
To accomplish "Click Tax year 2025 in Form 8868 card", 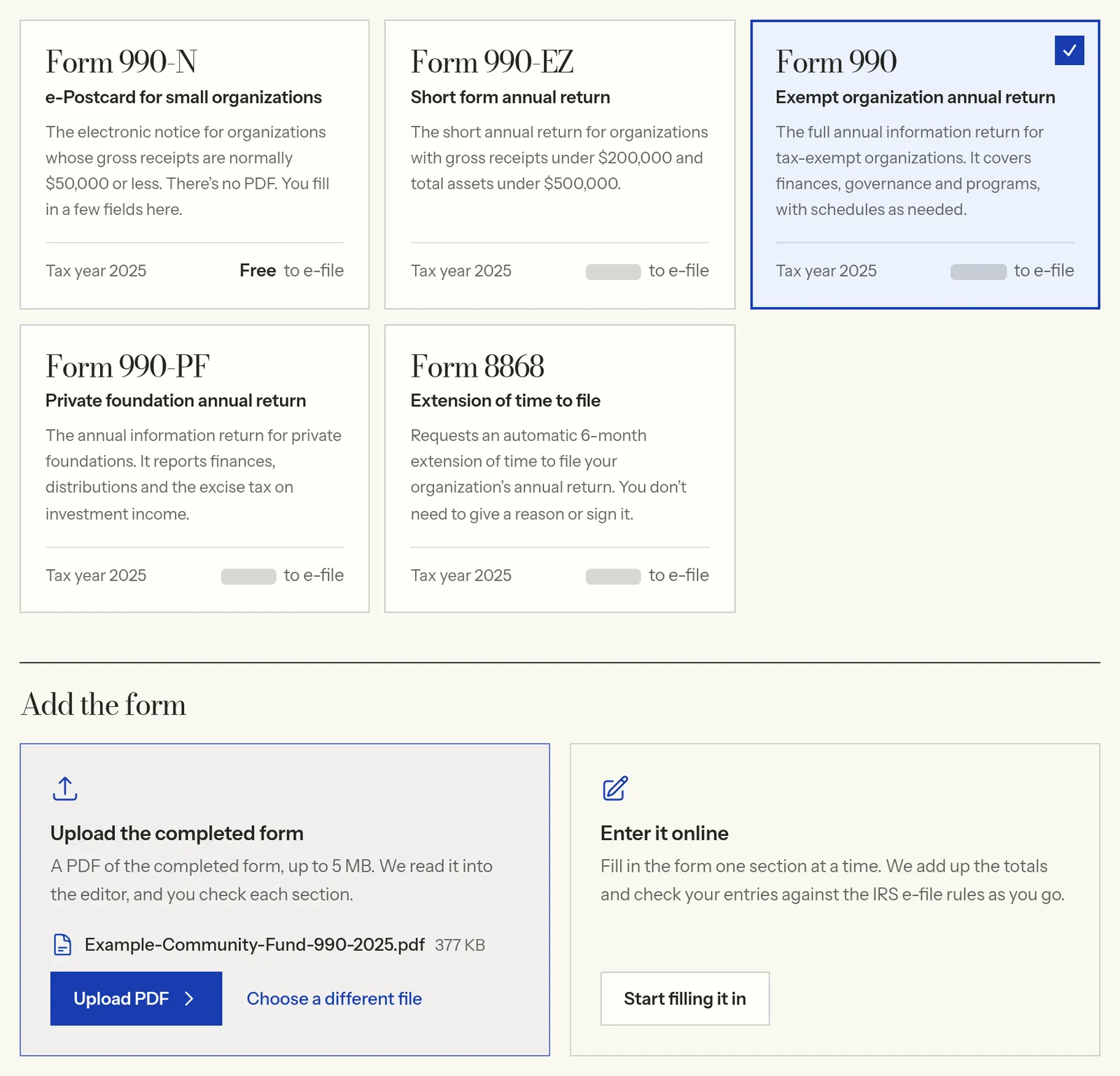I will pos(461,575).
